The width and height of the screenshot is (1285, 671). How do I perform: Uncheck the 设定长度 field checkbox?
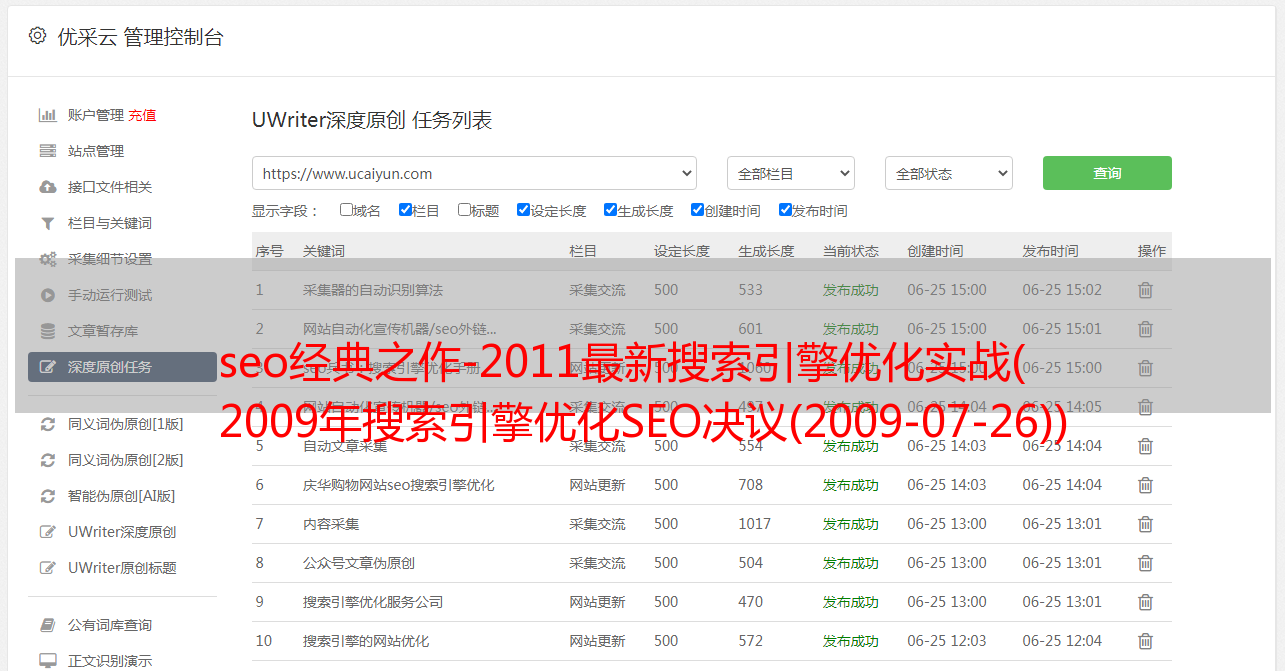point(523,210)
